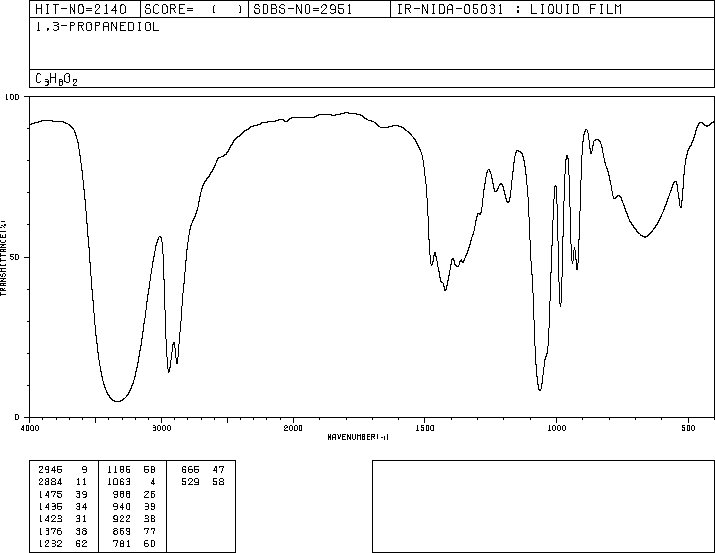Select the 1423 peak table entry

point(63,519)
